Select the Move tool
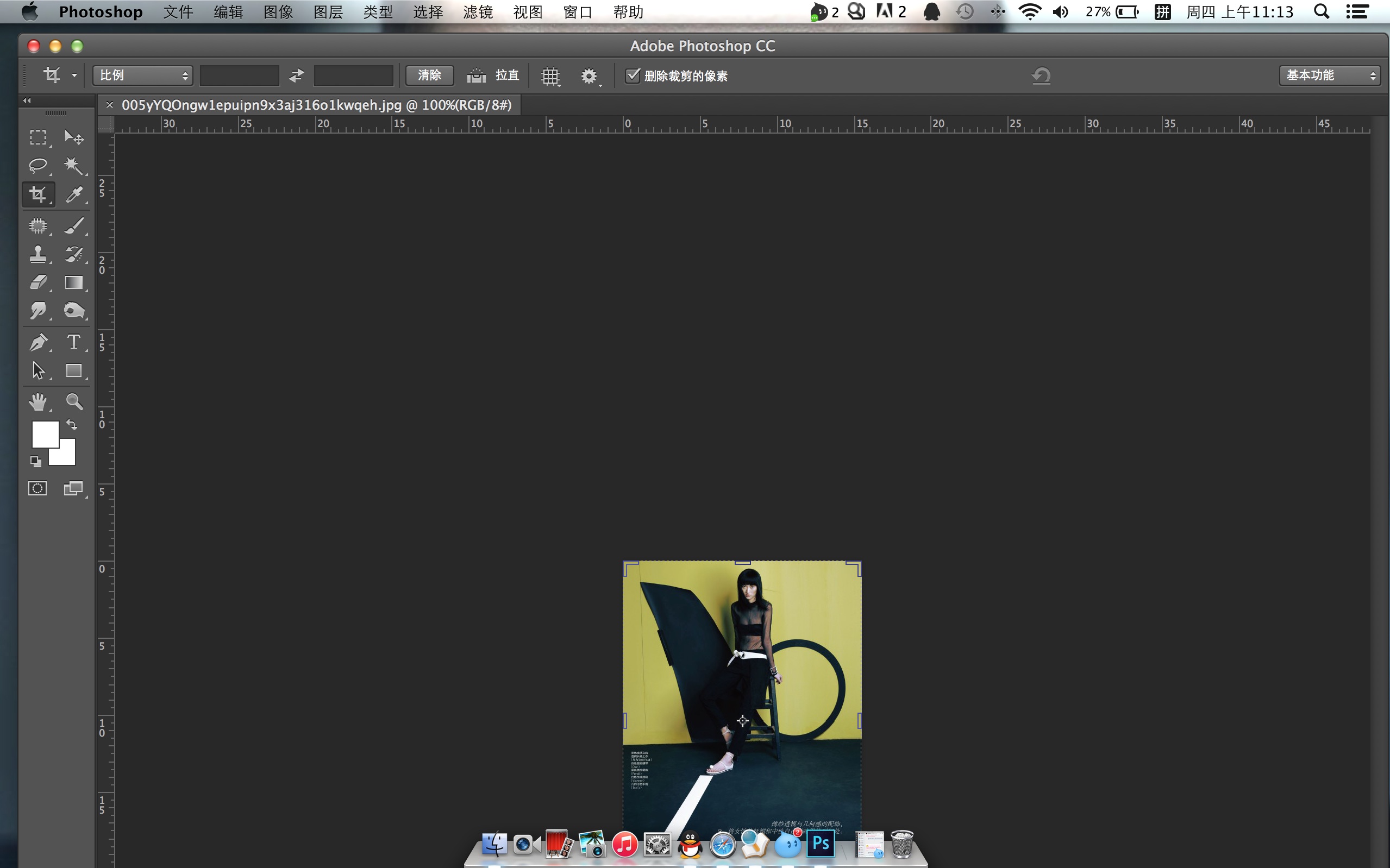 [x=74, y=137]
